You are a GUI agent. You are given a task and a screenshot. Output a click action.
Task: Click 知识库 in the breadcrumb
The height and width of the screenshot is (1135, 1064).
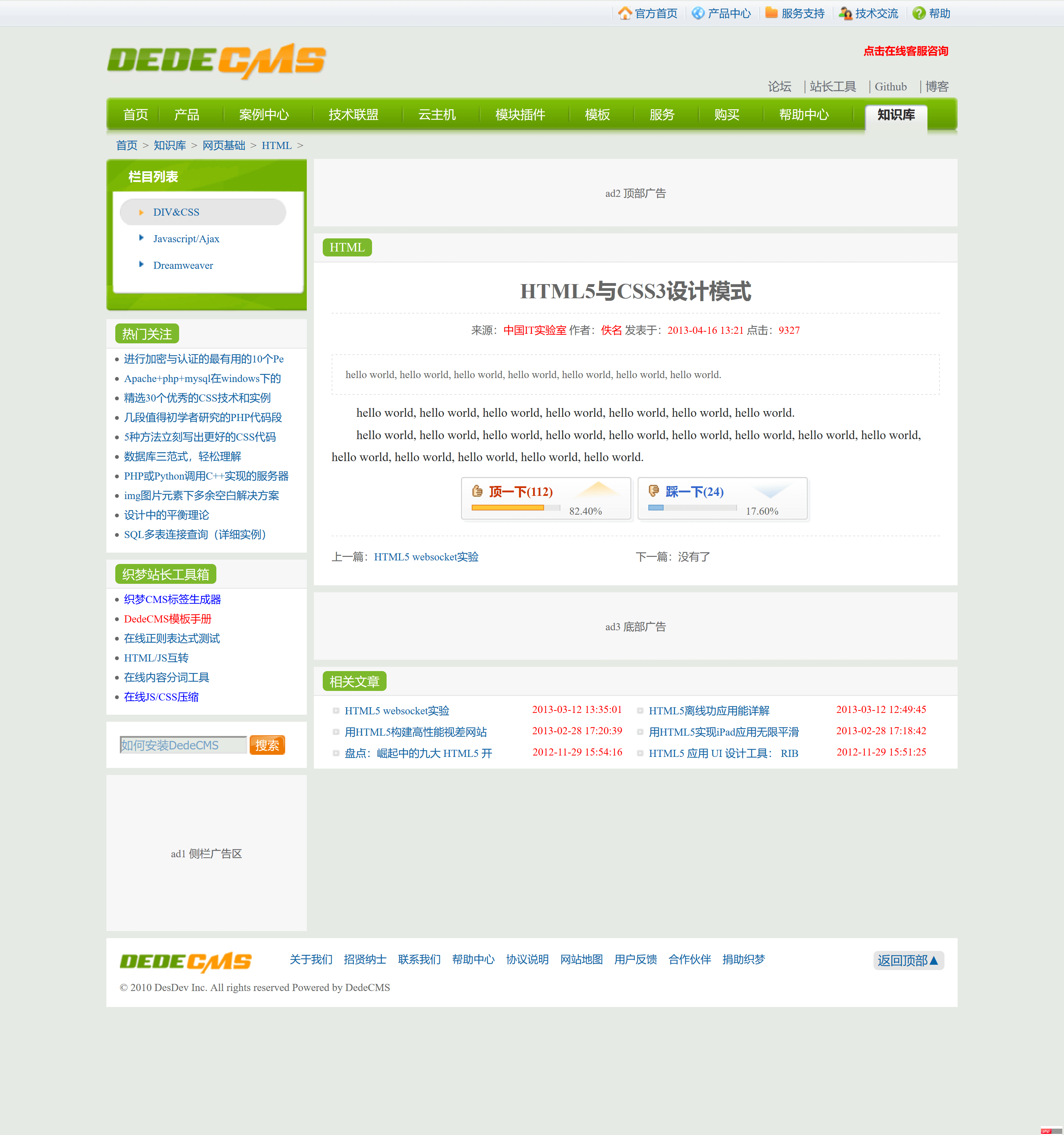click(170, 145)
